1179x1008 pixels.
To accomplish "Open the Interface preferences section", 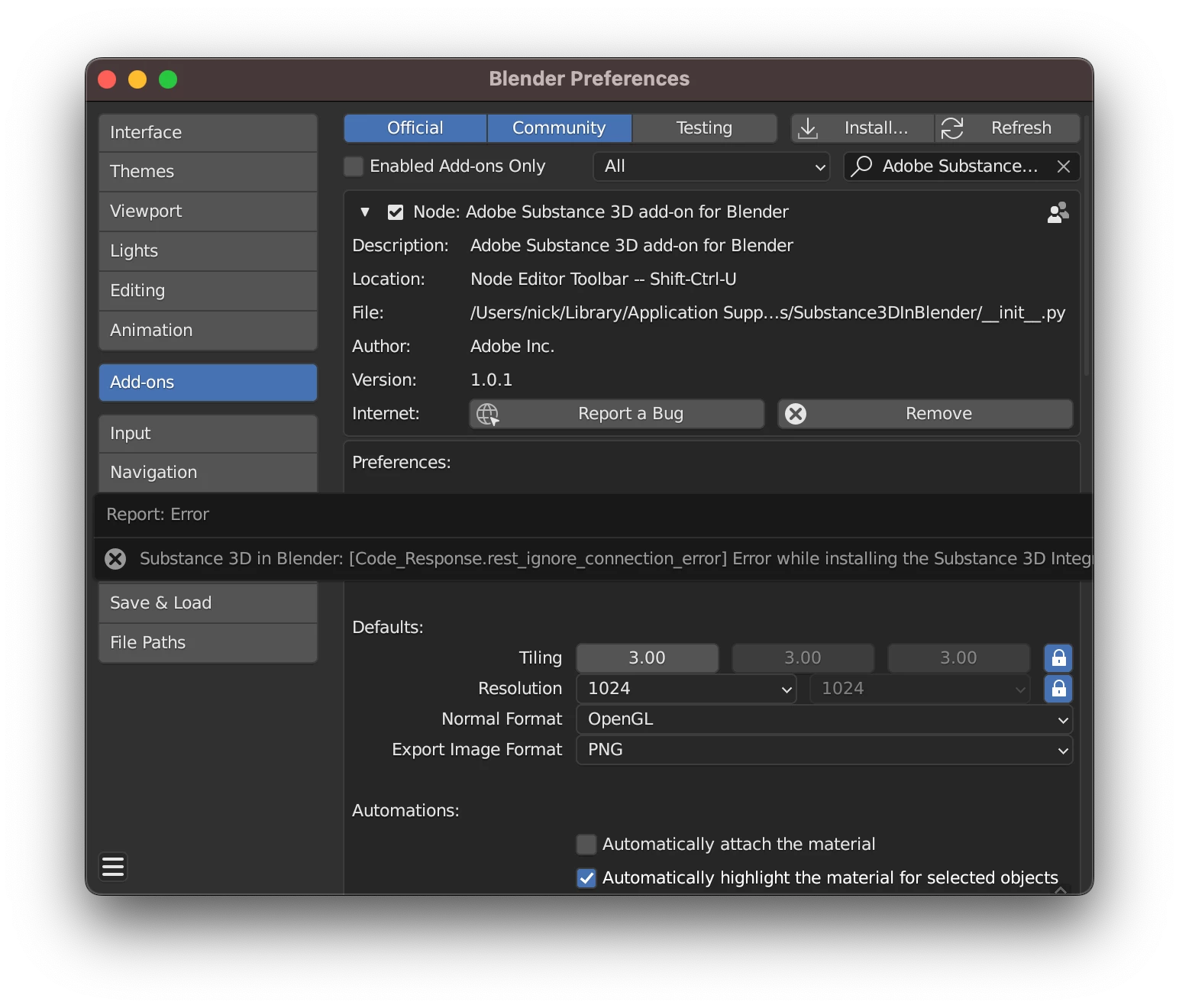I will tap(208, 133).
